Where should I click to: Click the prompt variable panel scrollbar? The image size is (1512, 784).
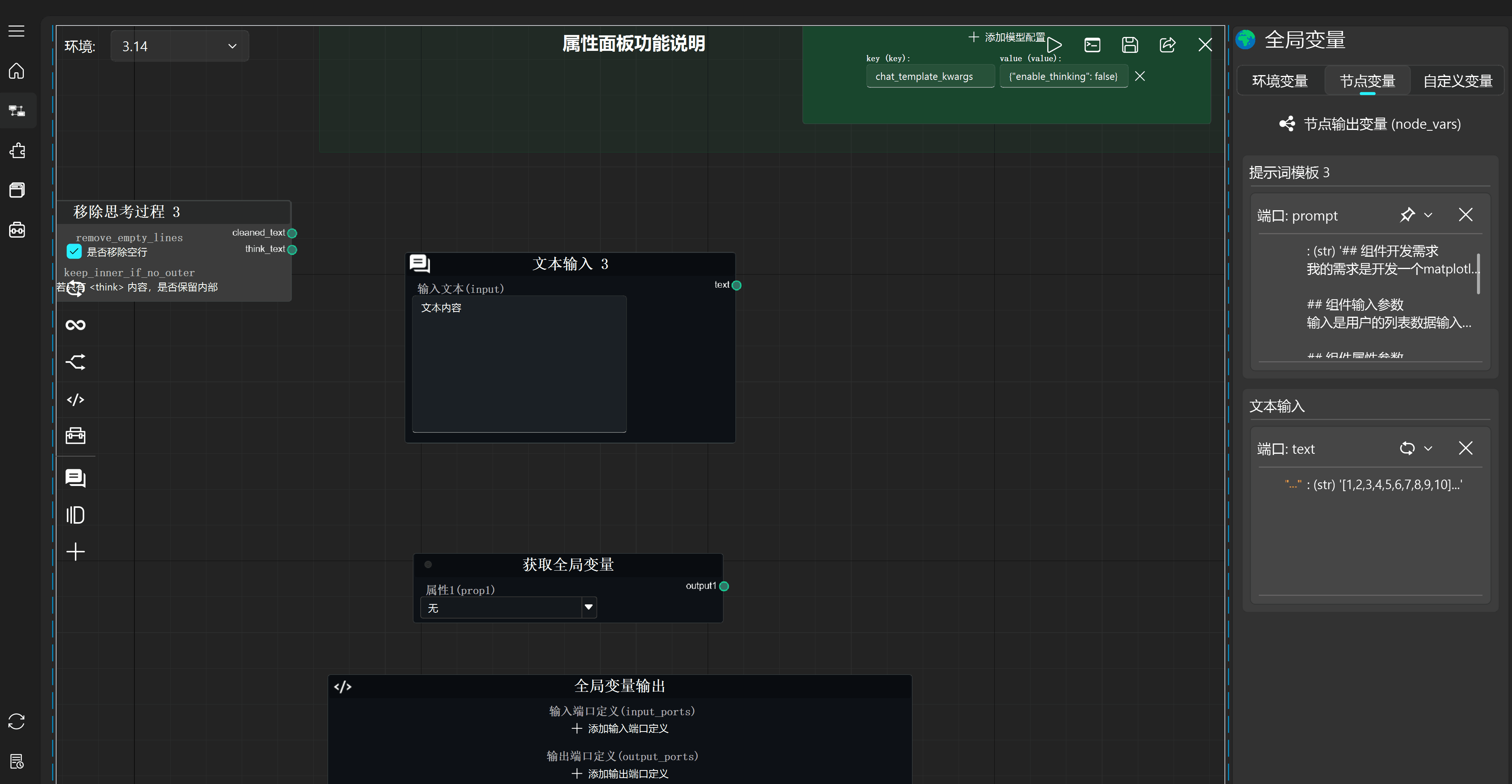click(x=1478, y=273)
